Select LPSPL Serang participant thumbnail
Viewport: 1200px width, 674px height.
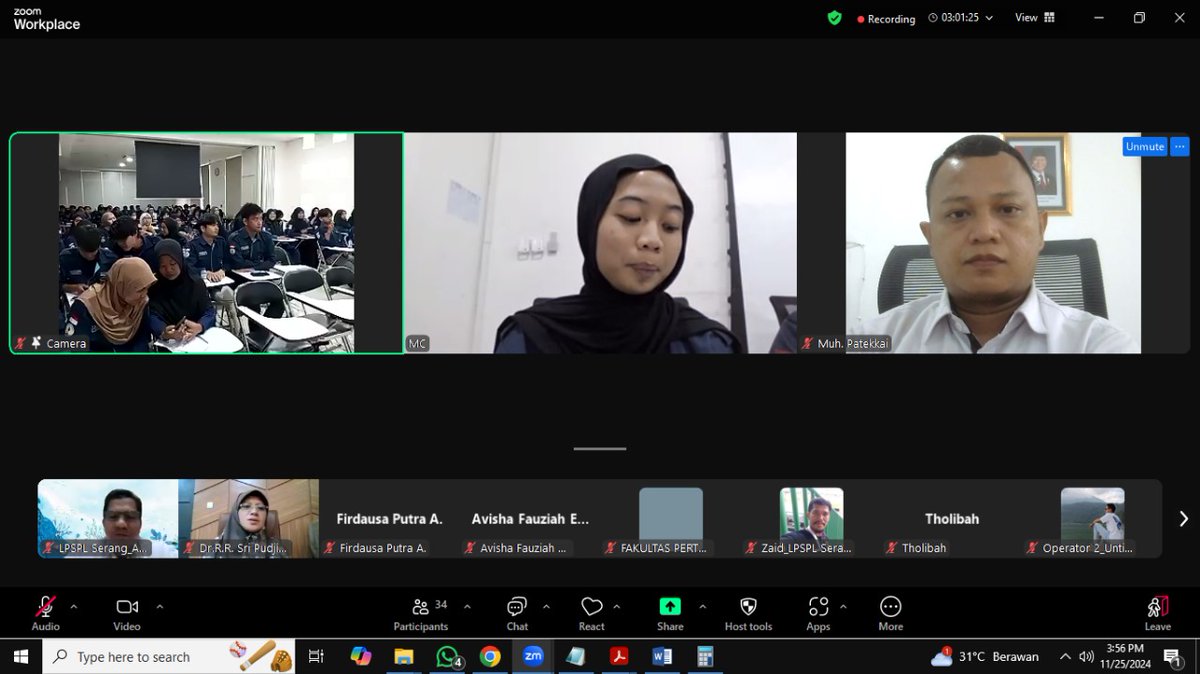108,518
